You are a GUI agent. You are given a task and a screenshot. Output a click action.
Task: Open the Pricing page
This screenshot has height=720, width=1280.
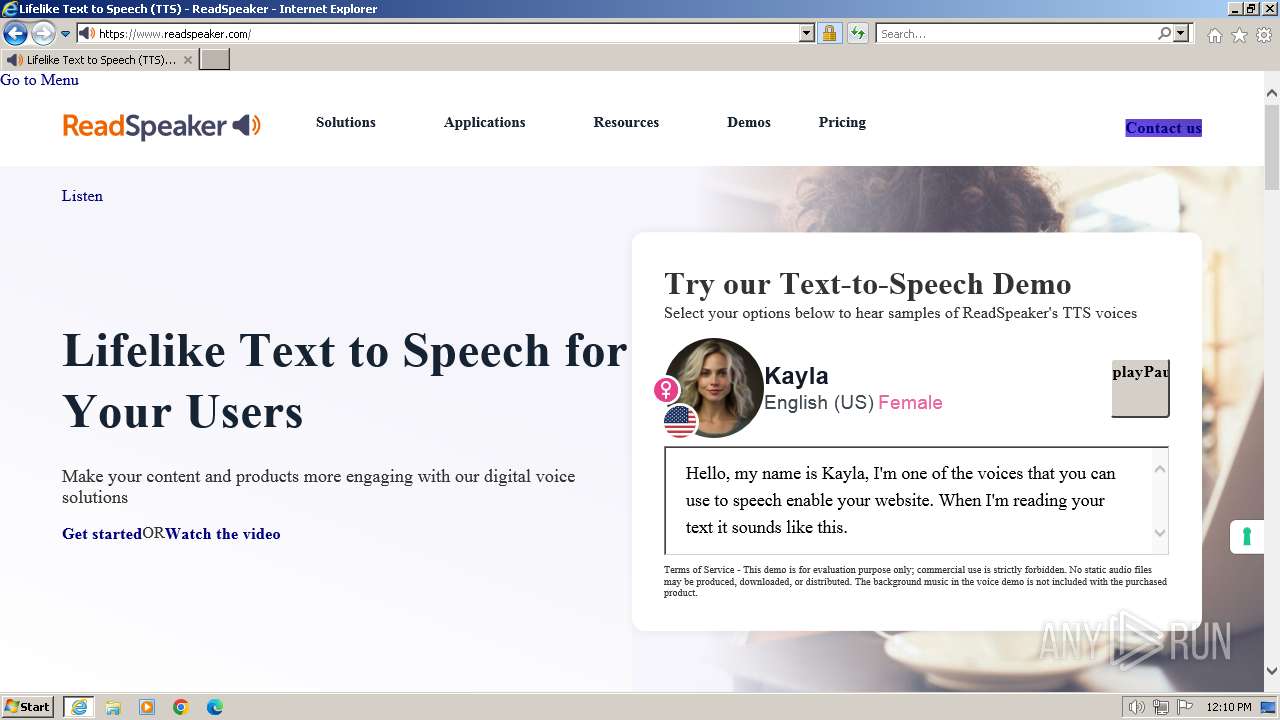(x=842, y=122)
